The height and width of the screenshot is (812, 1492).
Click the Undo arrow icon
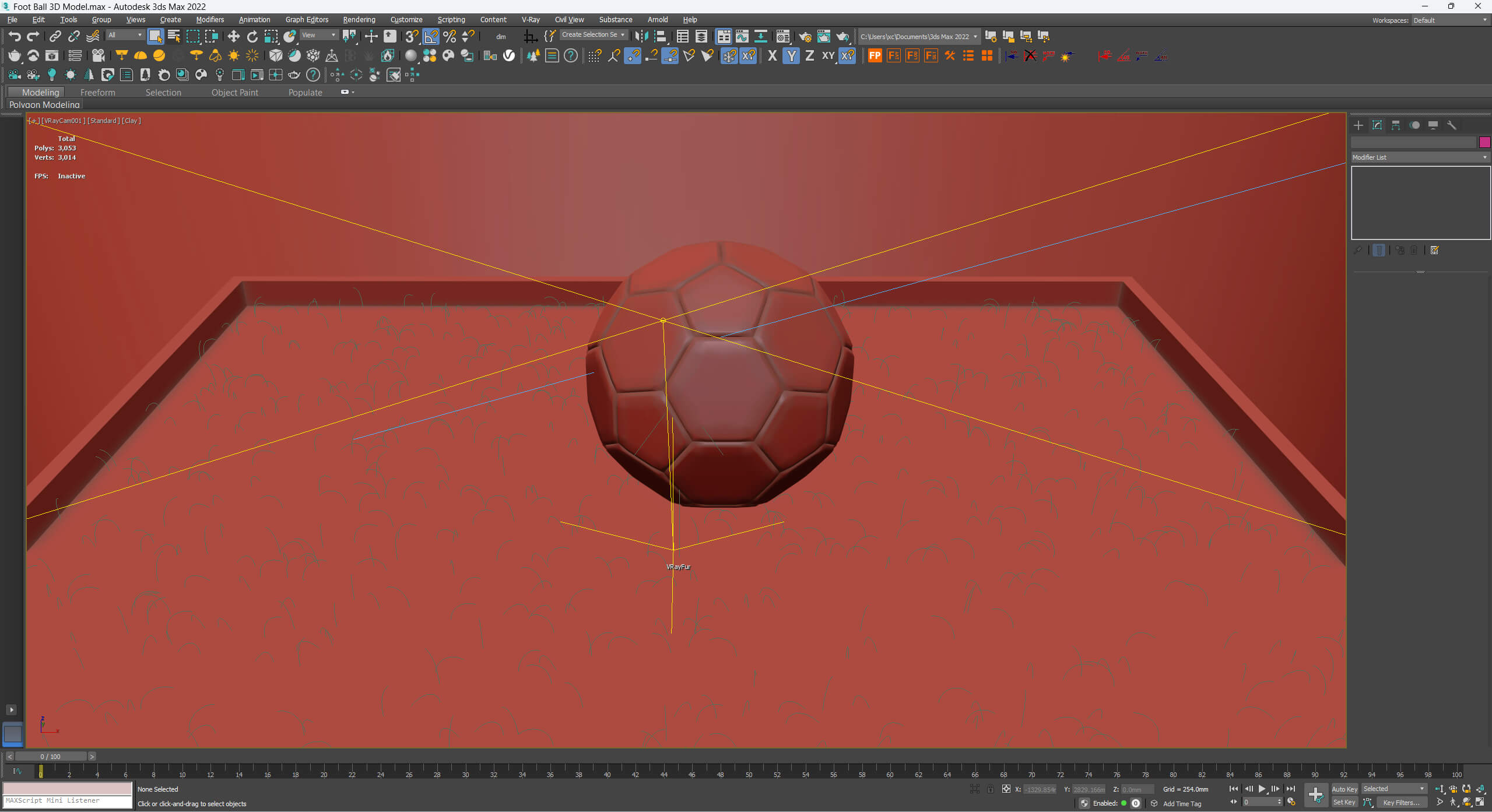pyautogui.click(x=15, y=36)
